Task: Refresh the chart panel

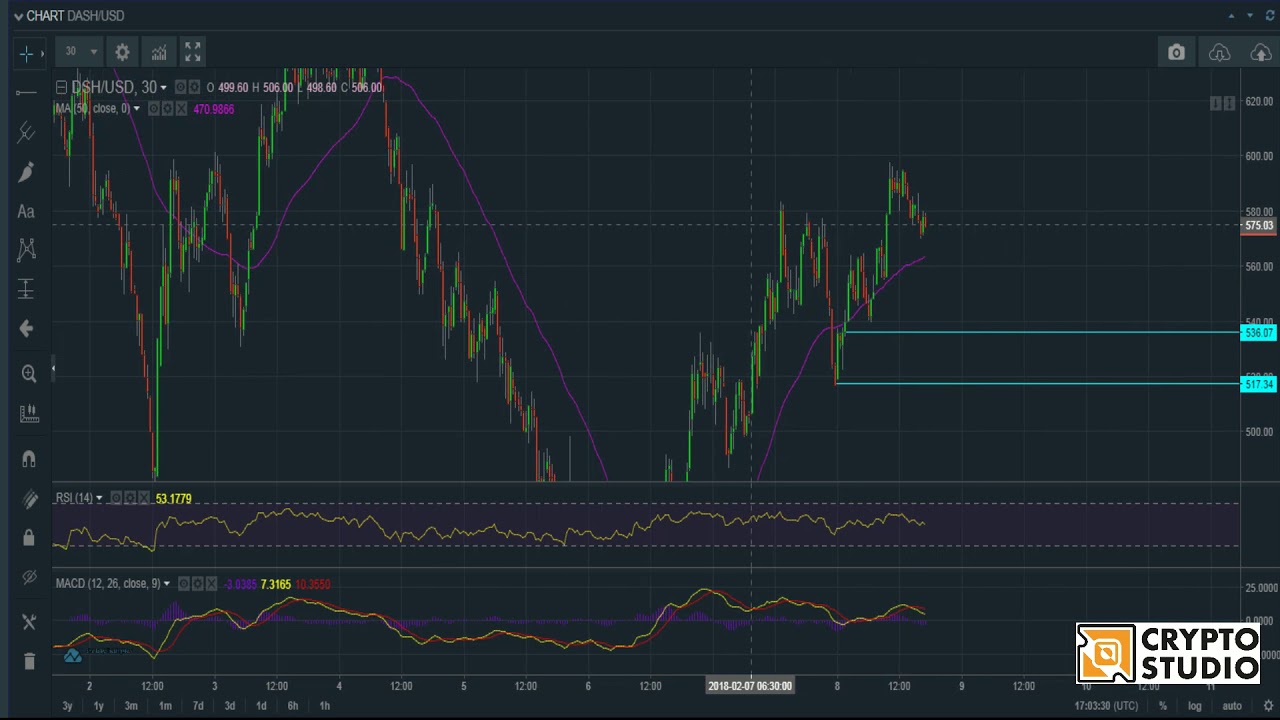Action: coord(1270,15)
